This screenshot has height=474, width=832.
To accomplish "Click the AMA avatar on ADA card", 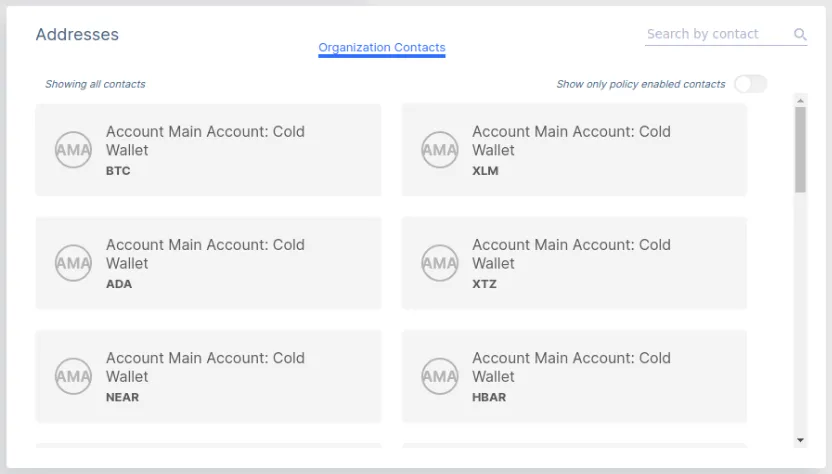I will click(73, 263).
